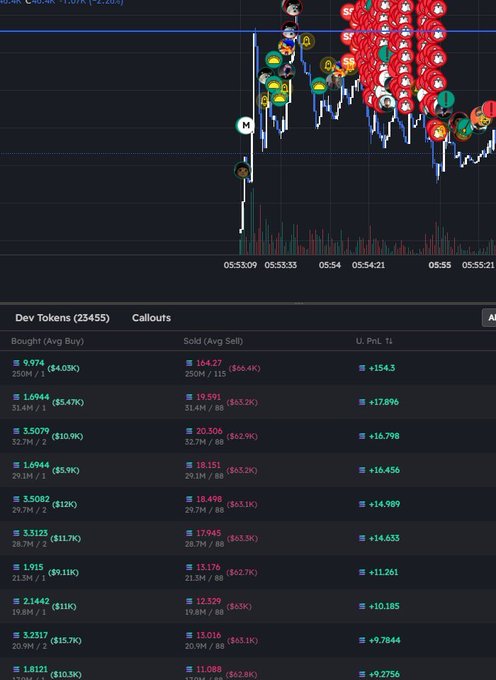Select the sold value 17.945 cell

(209, 533)
